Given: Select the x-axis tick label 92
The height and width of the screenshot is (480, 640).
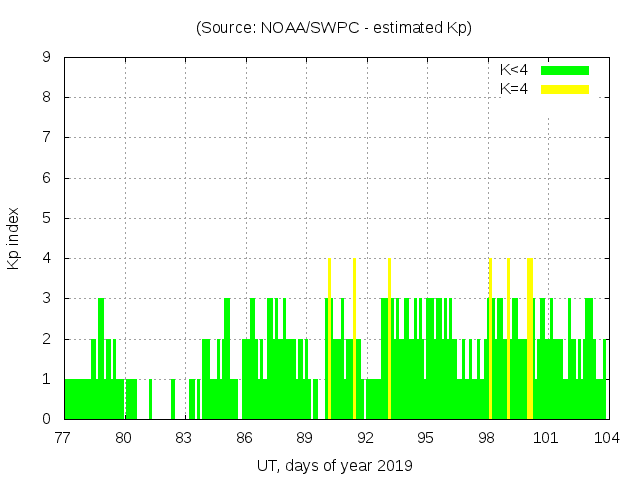Looking at the screenshot, I should pos(365,437).
